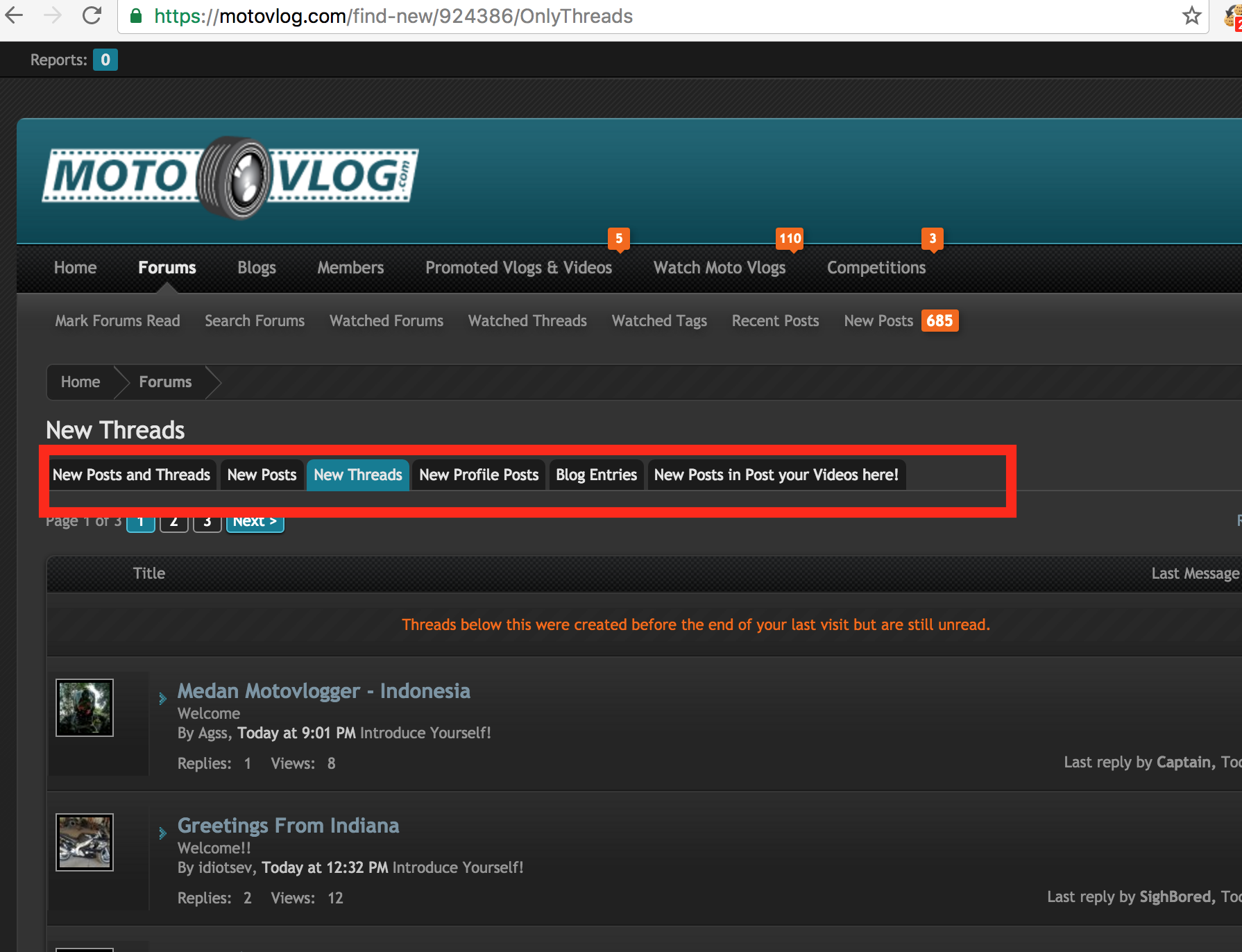The height and width of the screenshot is (952, 1242).
Task: Open Captain's profile from last reply
Action: [1184, 763]
